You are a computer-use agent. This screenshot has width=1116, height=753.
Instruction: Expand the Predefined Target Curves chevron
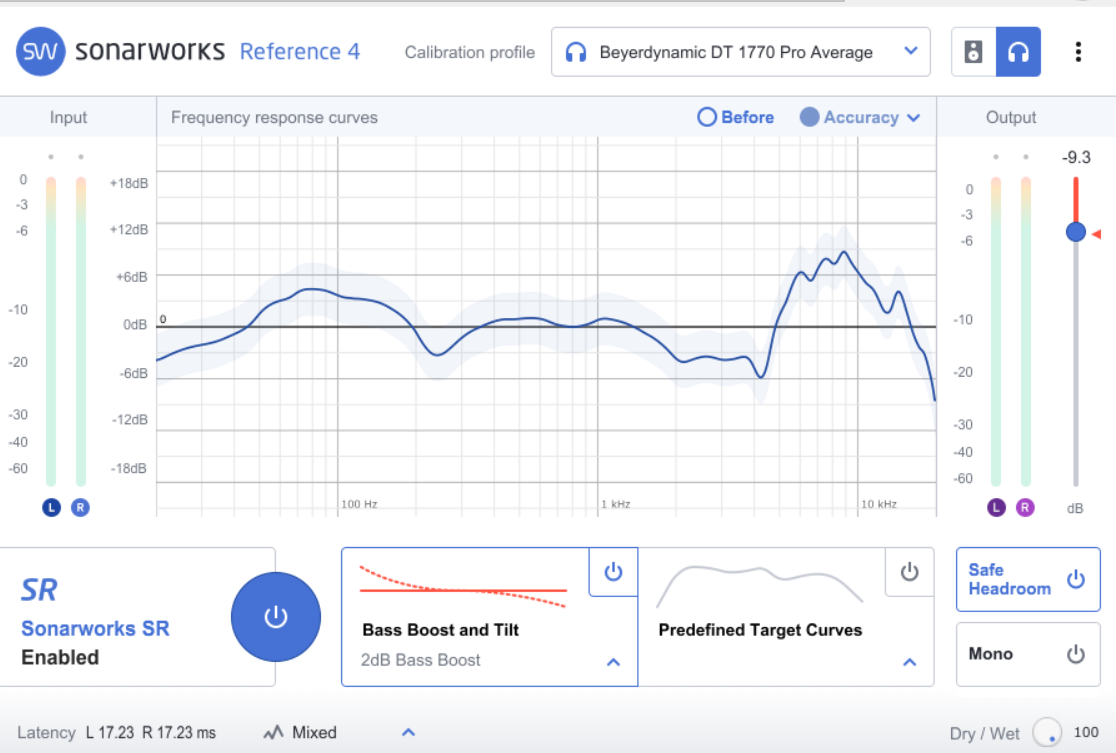[x=909, y=662]
